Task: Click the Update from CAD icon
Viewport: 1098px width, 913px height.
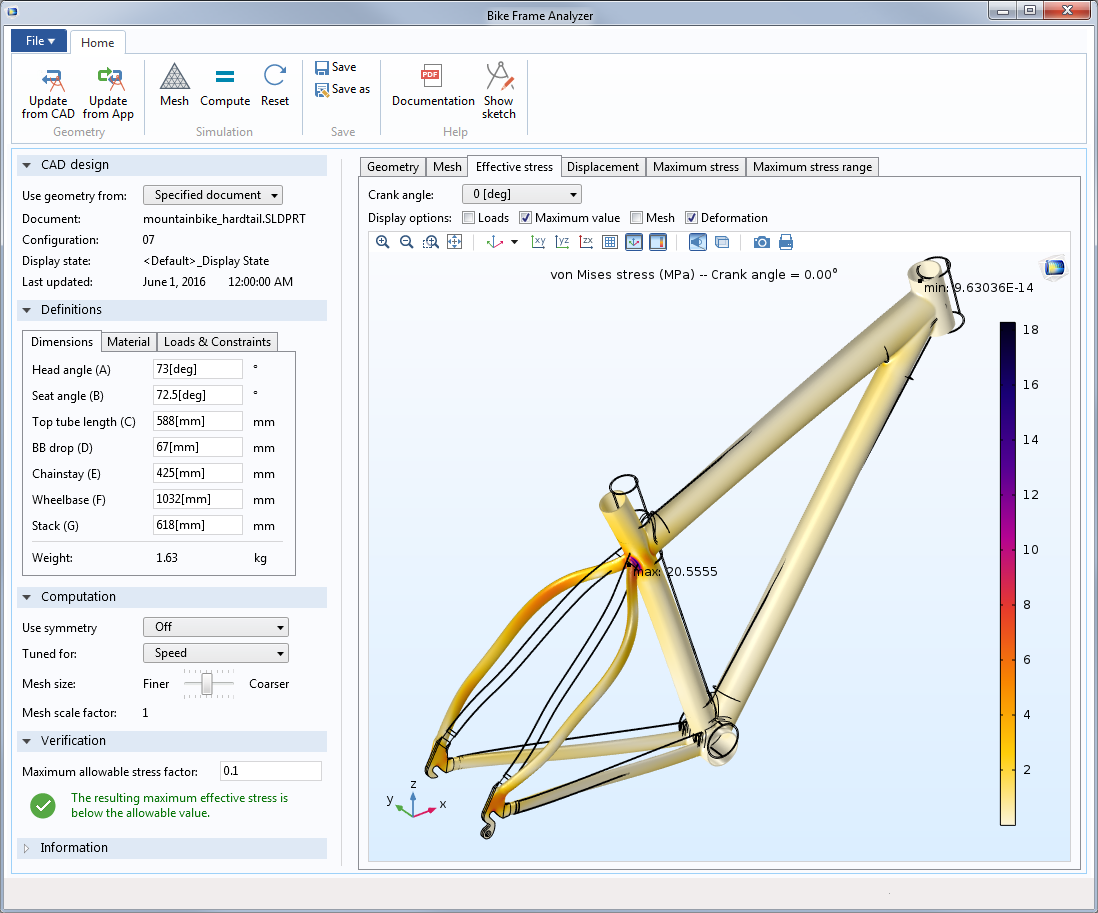Action: click(x=52, y=78)
